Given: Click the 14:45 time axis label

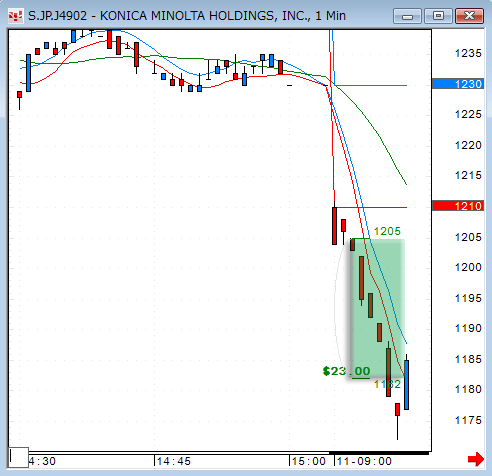Looking at the screenshot, I should [x=174, y=461].
